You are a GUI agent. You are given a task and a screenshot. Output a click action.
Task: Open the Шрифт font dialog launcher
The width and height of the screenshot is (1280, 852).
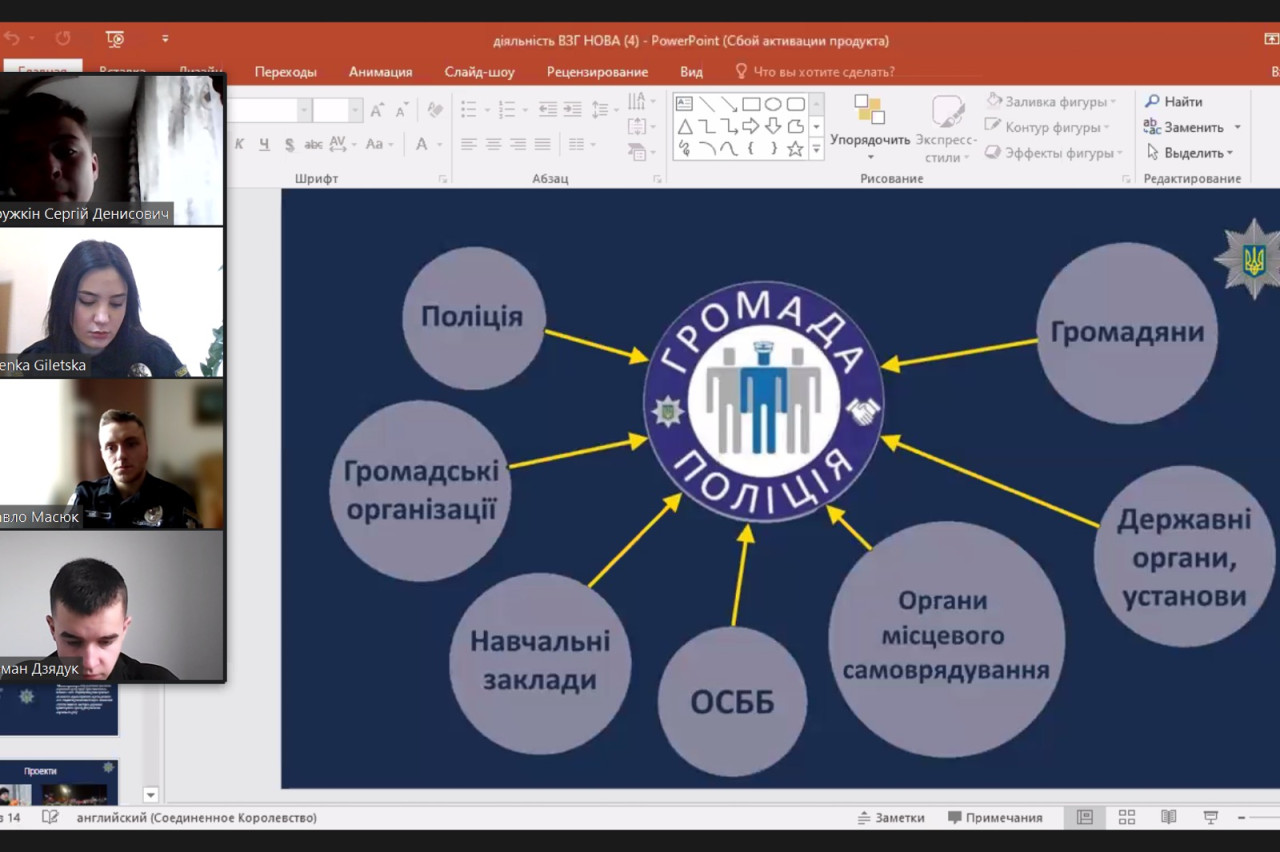(443, 179)
